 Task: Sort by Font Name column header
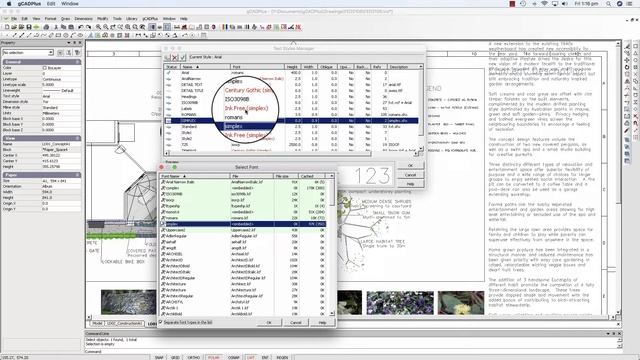(x=194, y=176)
